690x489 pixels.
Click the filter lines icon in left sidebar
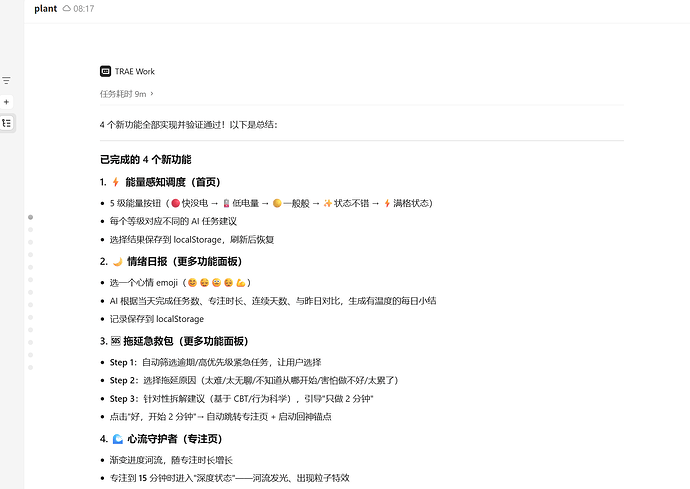tap(6, 81)
